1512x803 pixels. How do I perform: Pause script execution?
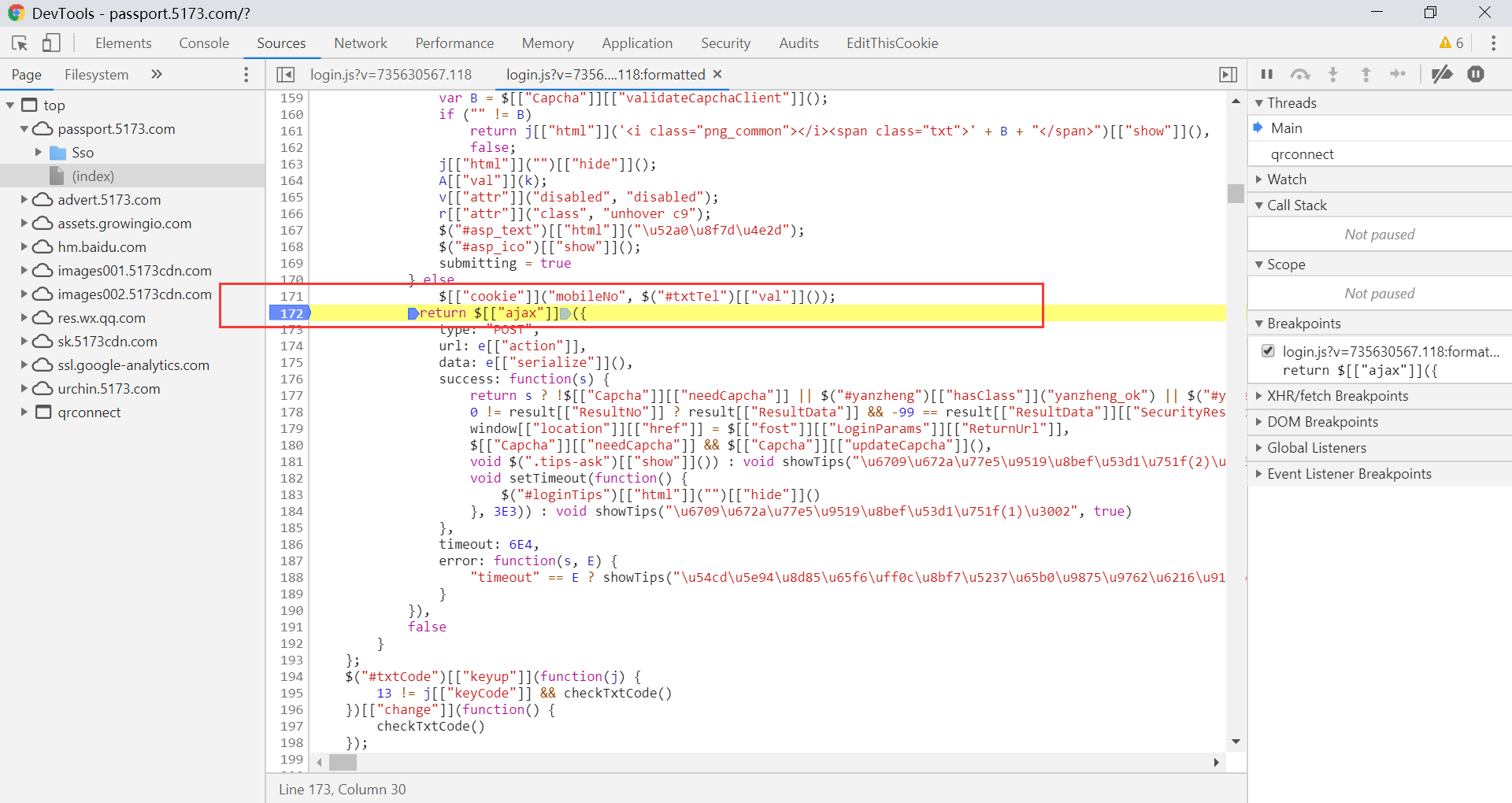point(1267,74)
